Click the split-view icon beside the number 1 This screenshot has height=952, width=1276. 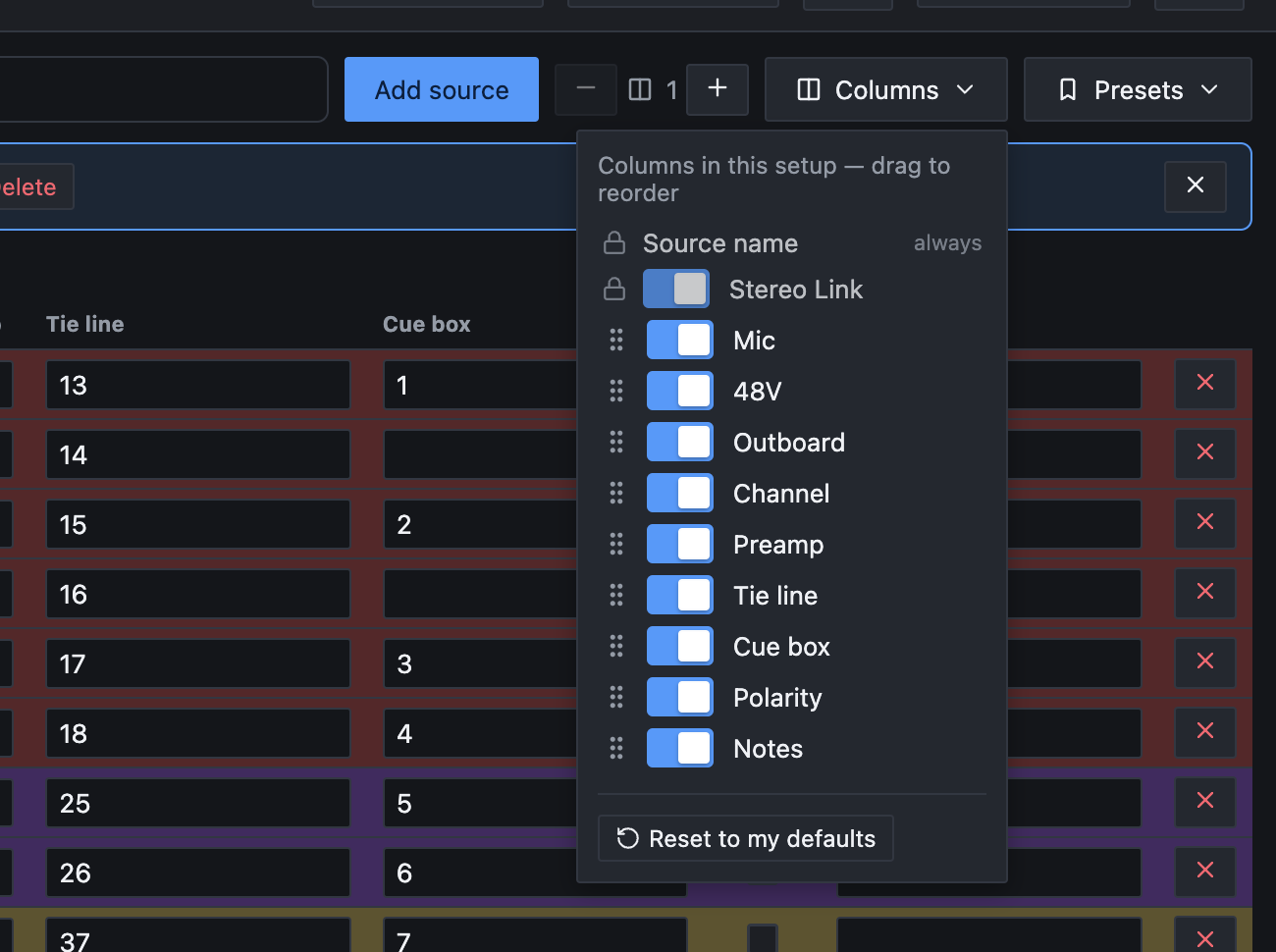[640, 90]
